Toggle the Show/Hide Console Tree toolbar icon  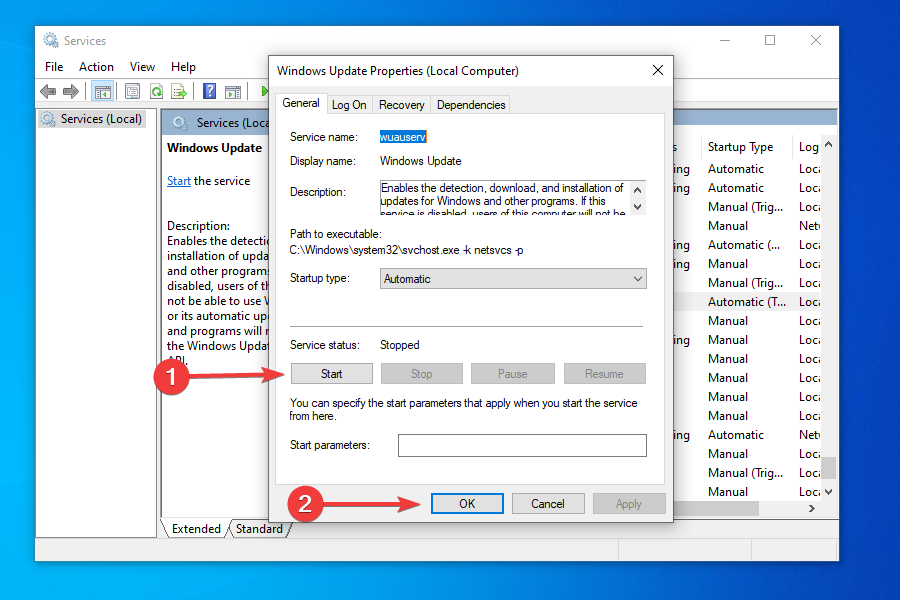(x=102, y=91)
